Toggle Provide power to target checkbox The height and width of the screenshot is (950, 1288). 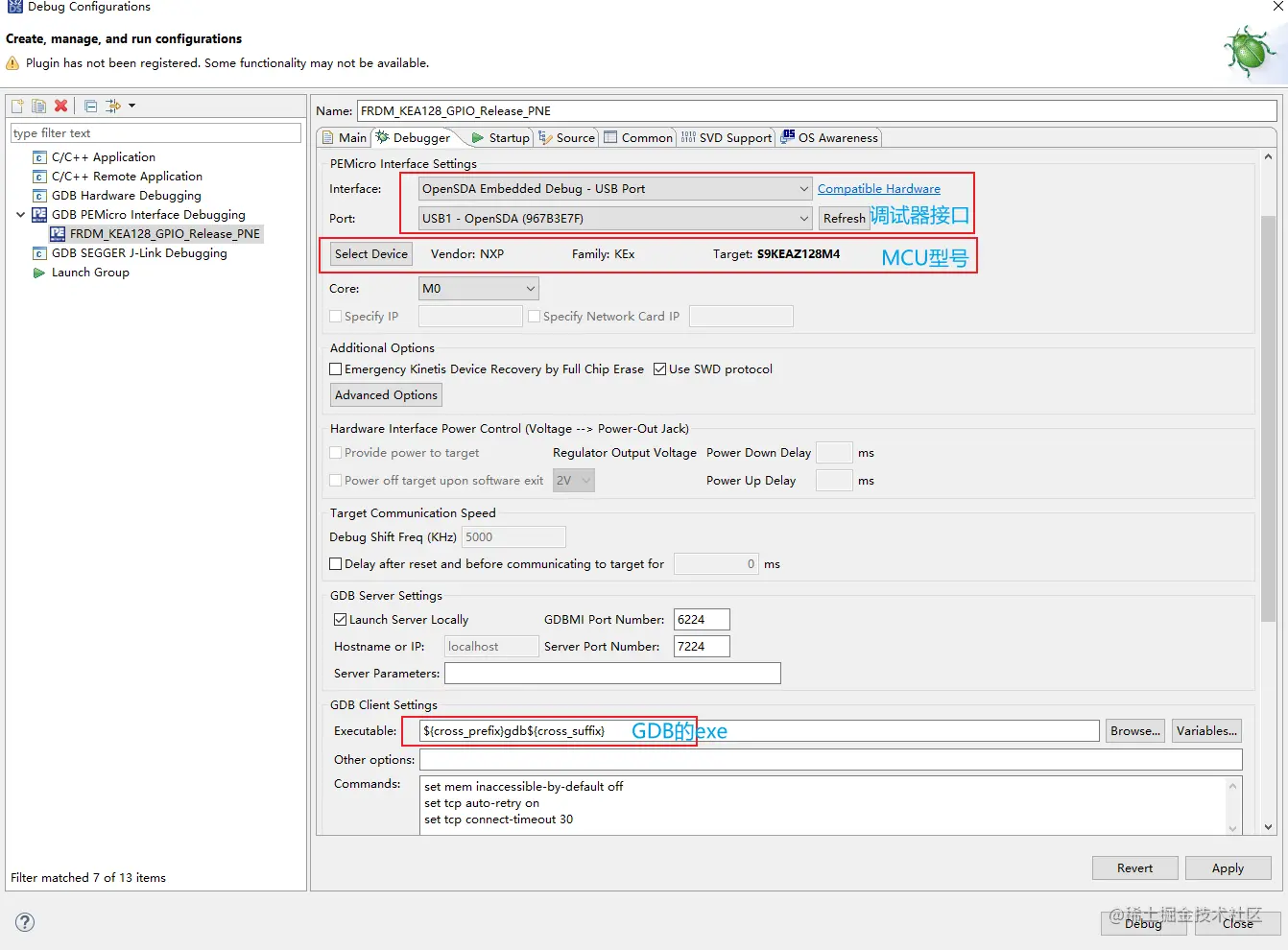336,453
